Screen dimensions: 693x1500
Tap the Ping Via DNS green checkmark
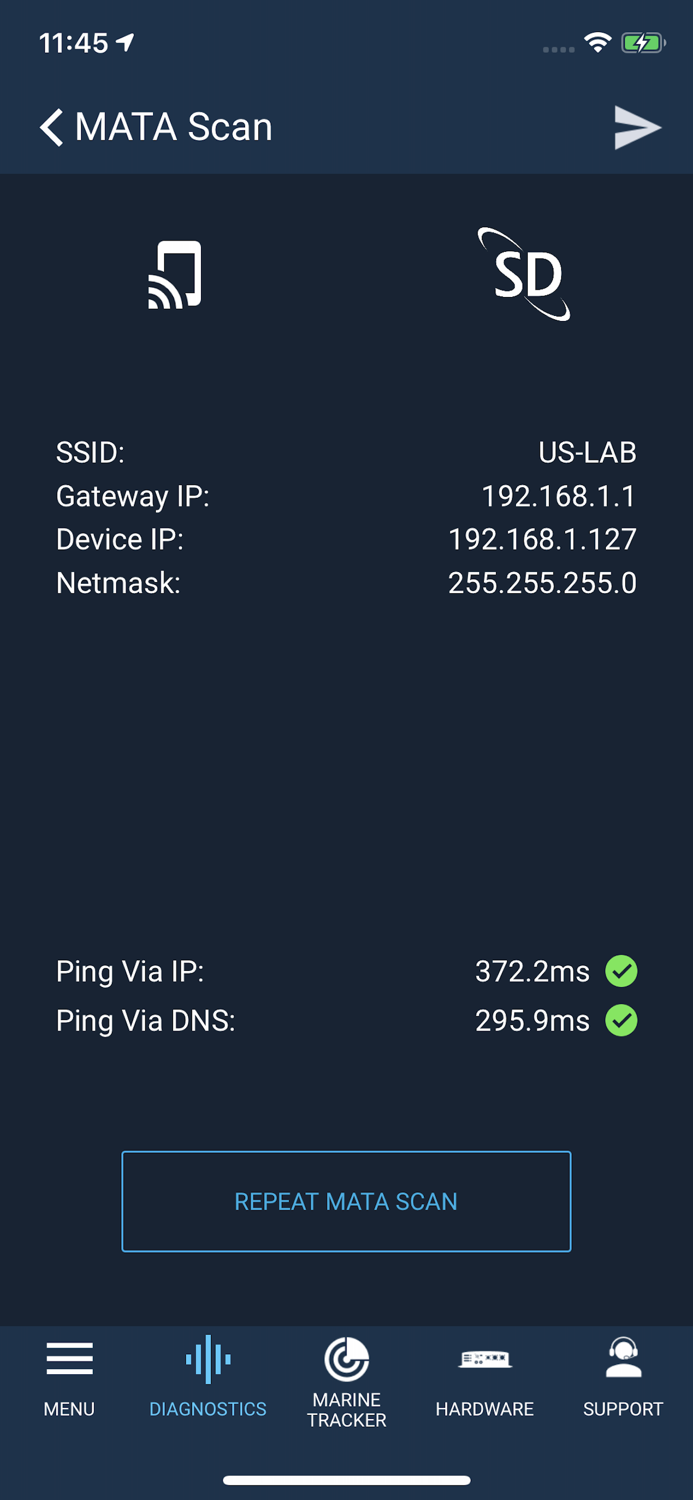[x=621, y=1021]
